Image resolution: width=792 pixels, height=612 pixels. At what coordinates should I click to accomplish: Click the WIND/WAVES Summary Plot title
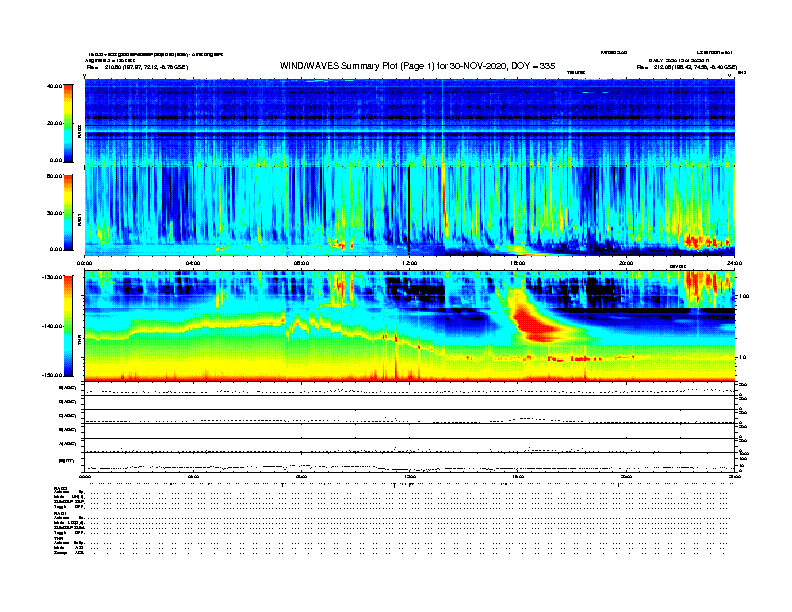click(417, 66)
